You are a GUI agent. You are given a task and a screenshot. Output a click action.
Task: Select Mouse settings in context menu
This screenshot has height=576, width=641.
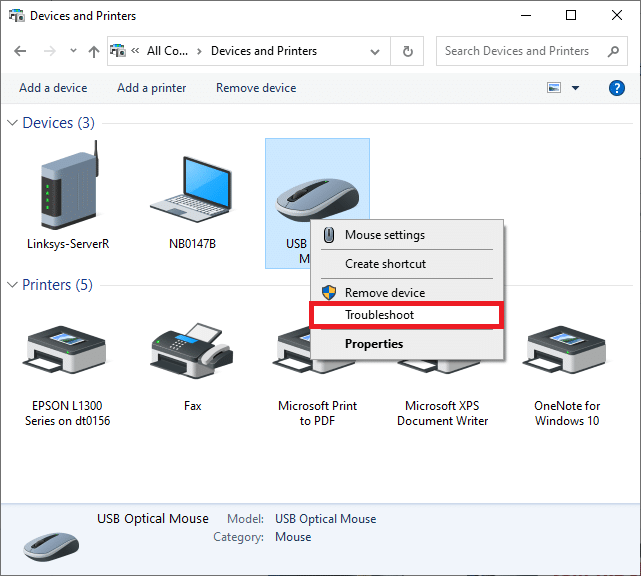click(384, 235)
